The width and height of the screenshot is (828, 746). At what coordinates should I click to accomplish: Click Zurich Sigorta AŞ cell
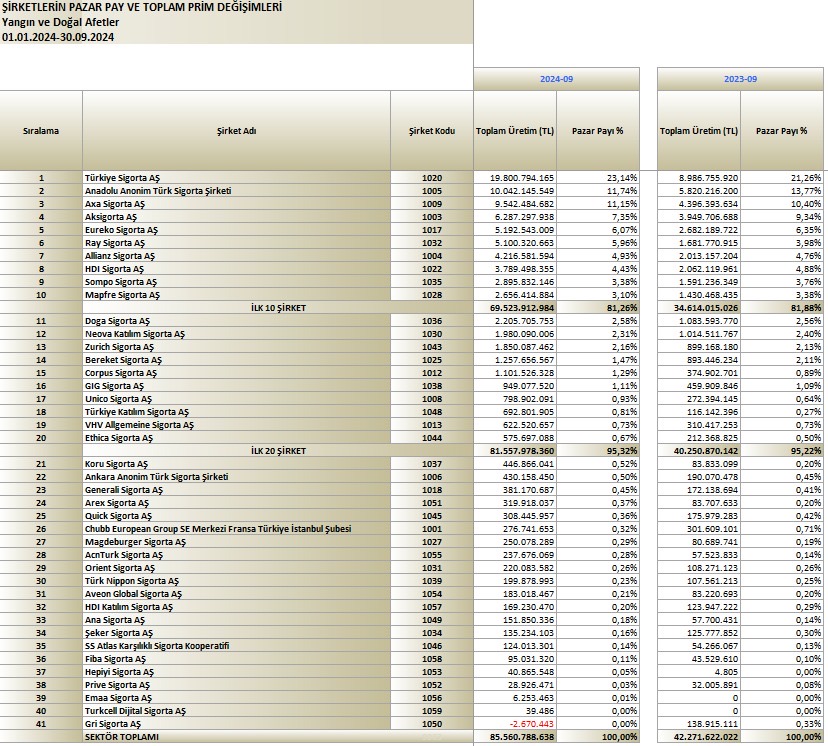coord(236,347)
